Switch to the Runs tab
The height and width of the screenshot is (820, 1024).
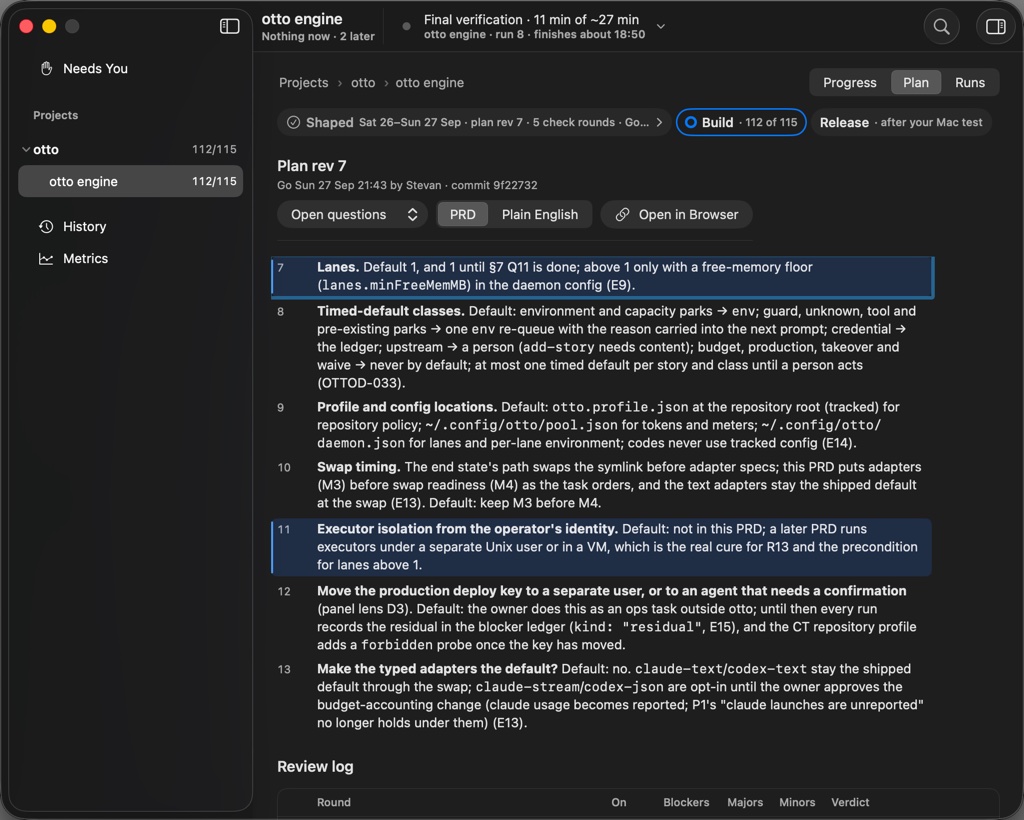click(x=970, y=83)
